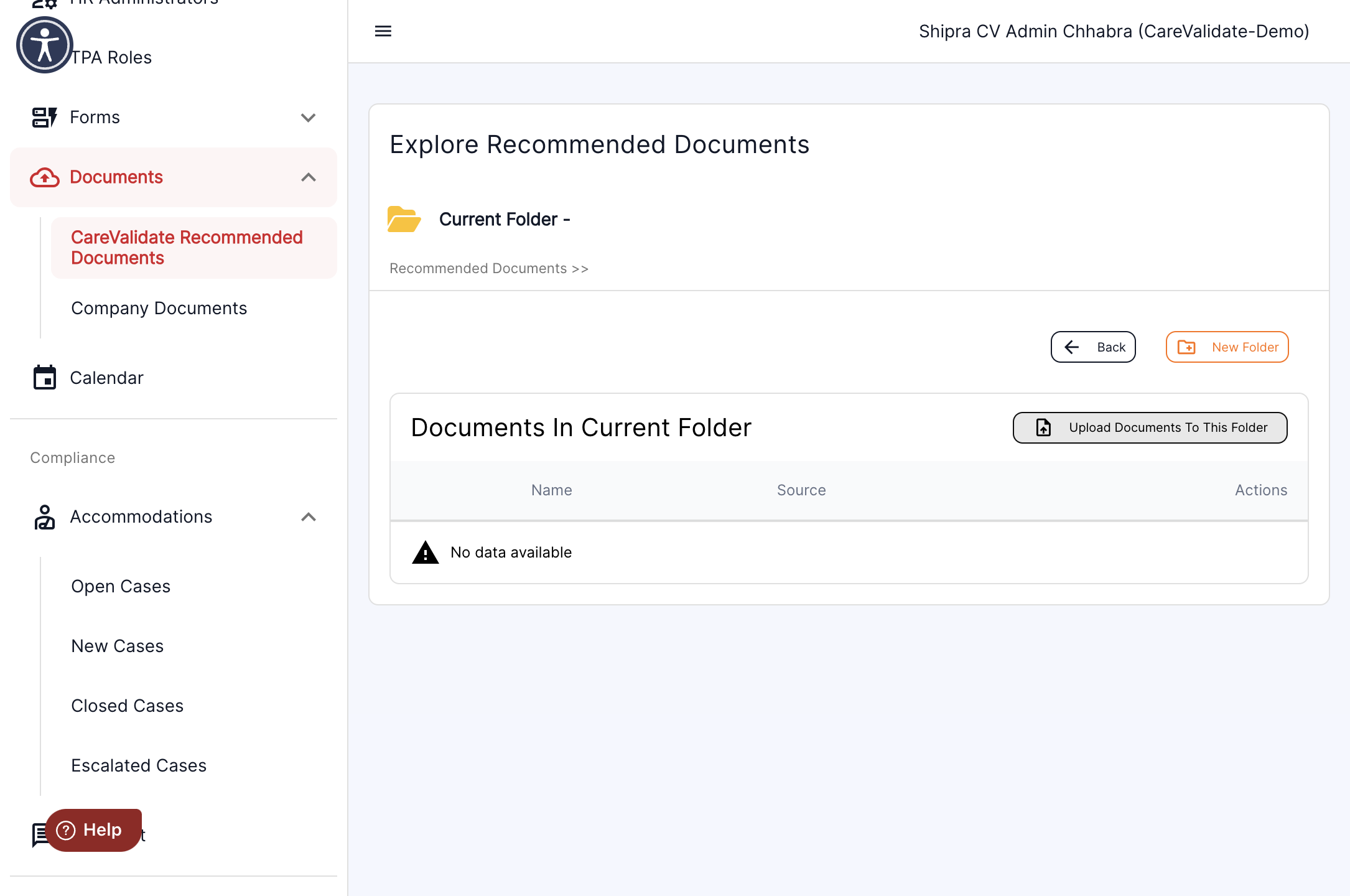Click the user name Shipra CV Admin Chhabra

tap(1114, 31)
